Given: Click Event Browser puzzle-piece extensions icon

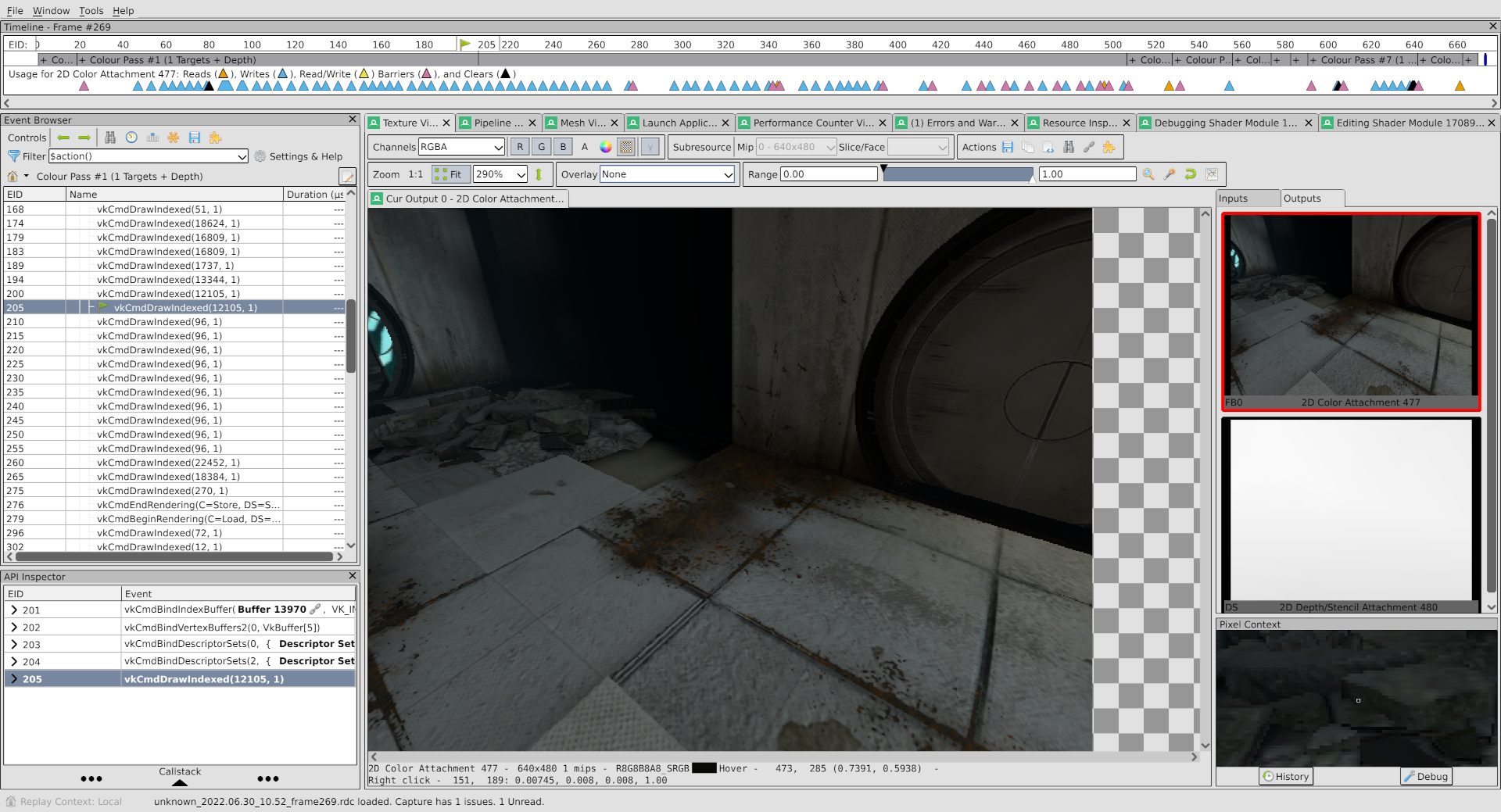Looking at the screenshot, I should tap(216, 138).
